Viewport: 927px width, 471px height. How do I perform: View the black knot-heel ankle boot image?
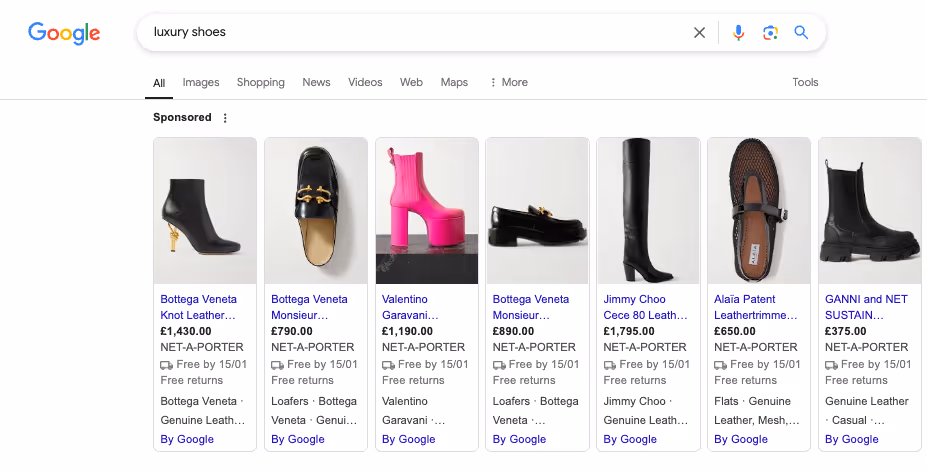205,211
